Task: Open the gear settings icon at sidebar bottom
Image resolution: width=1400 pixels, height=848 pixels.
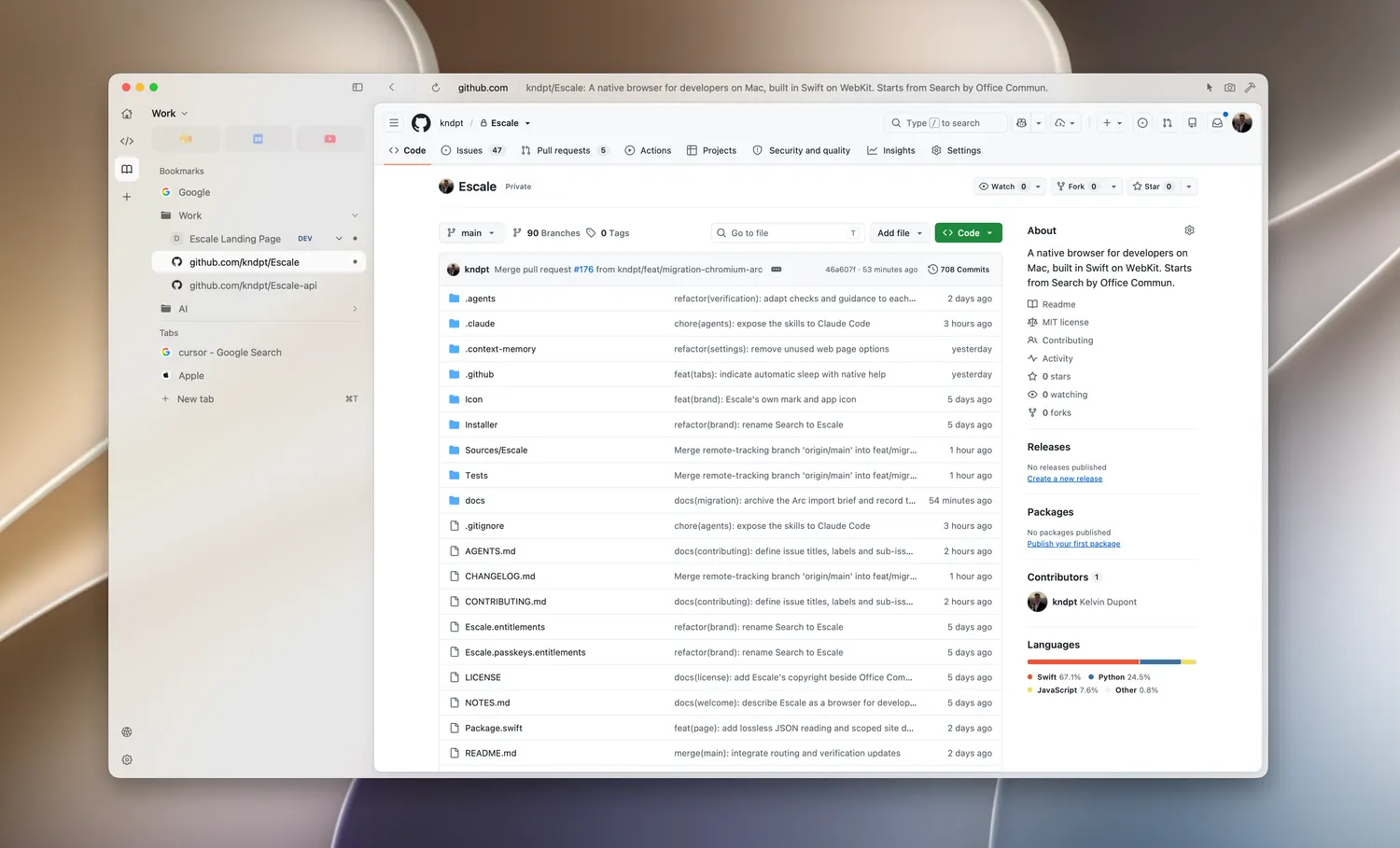Action: [x=127, y=760]
